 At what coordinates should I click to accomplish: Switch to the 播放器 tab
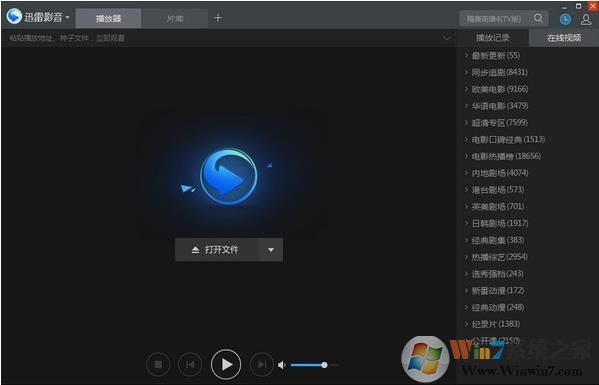[x=108, y=18]
